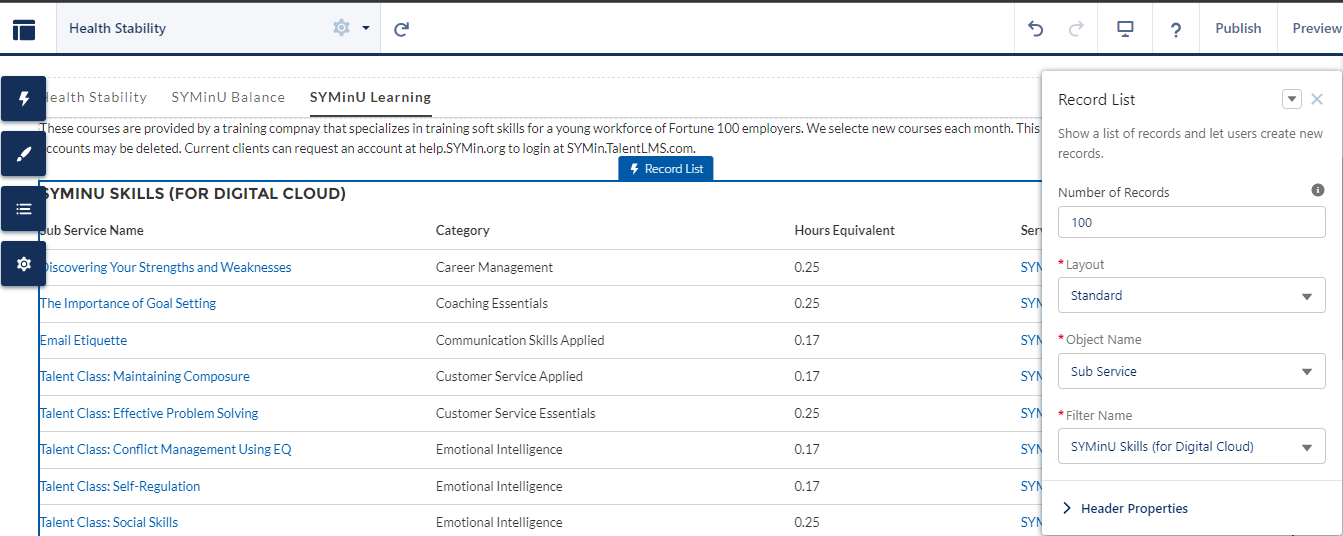This screenshot has width=1343, height=536.
Task: Expand the Health Stability page dropdown arrow
Action: coord(366,29)
